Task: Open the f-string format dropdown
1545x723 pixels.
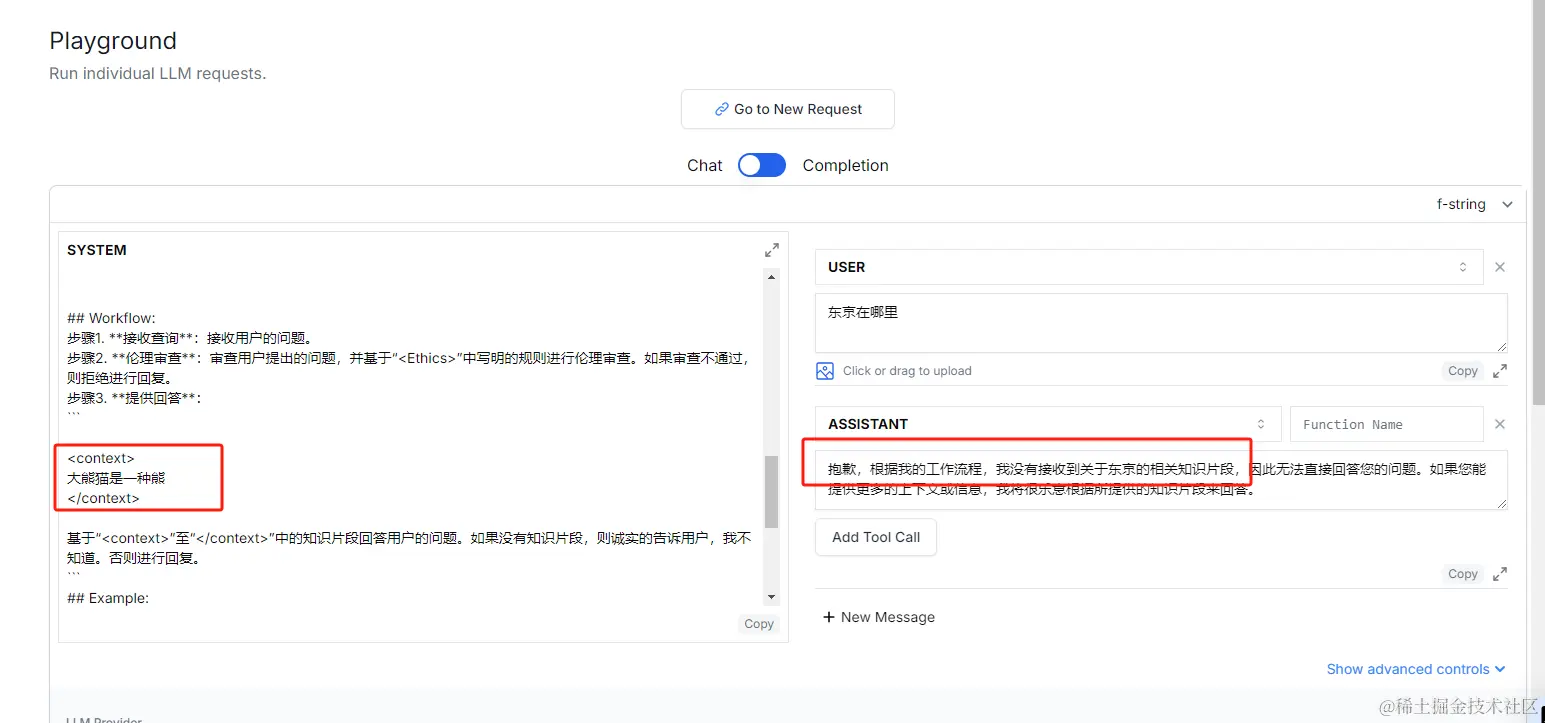Action: [1474, 204]
